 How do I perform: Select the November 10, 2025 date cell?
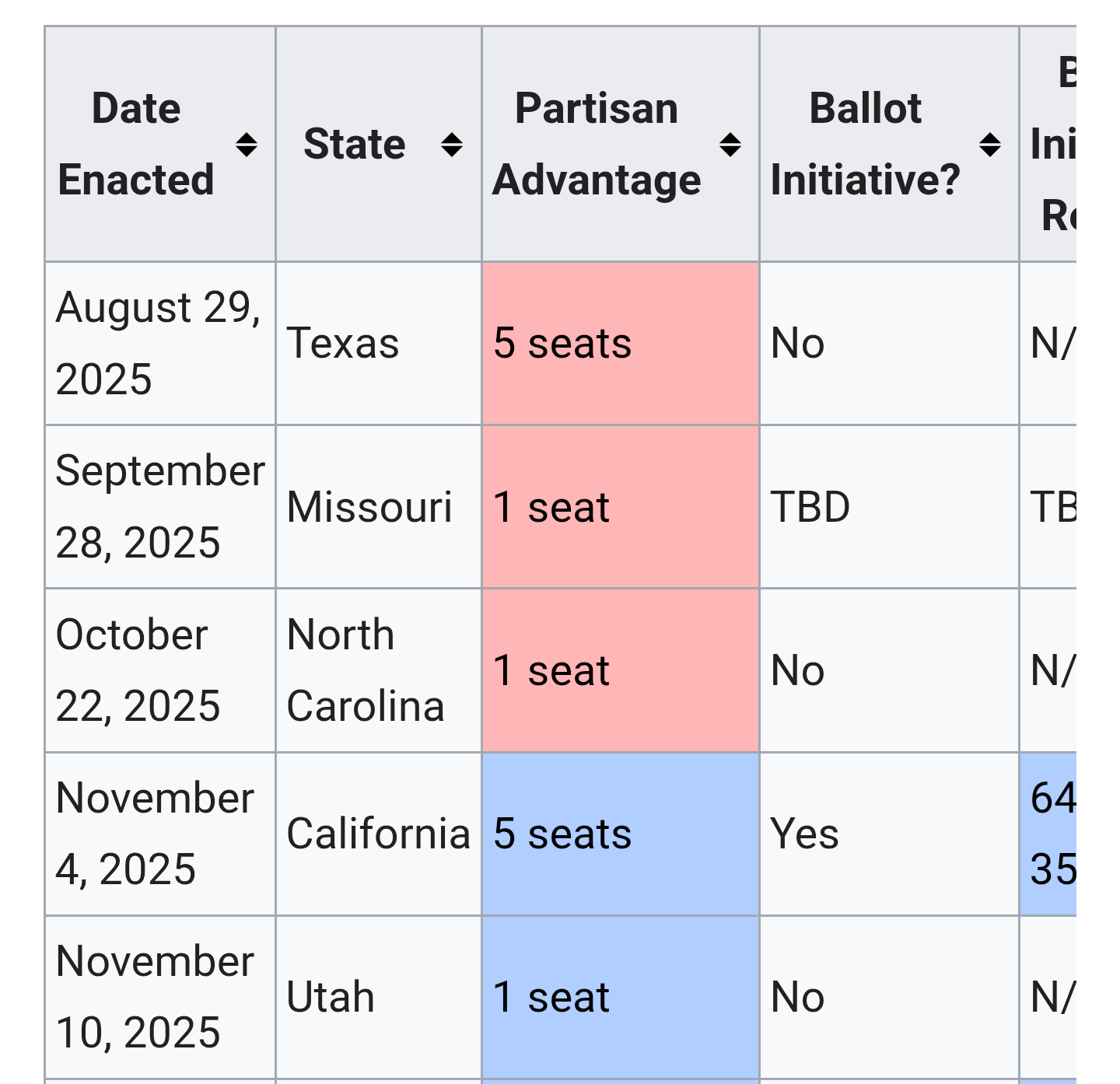[x=156, y=997]
